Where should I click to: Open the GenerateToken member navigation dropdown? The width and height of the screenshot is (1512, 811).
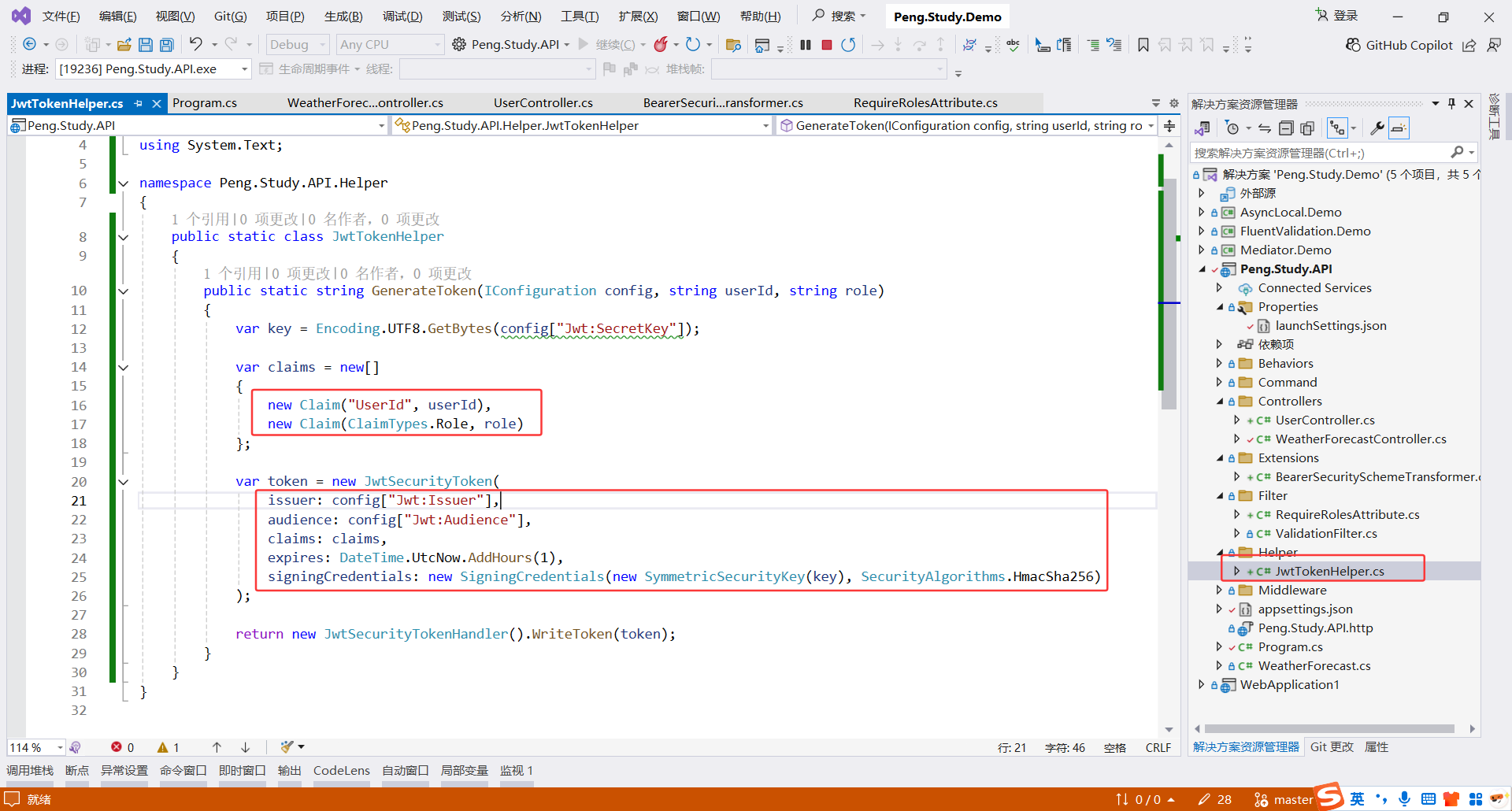[965, 126]
